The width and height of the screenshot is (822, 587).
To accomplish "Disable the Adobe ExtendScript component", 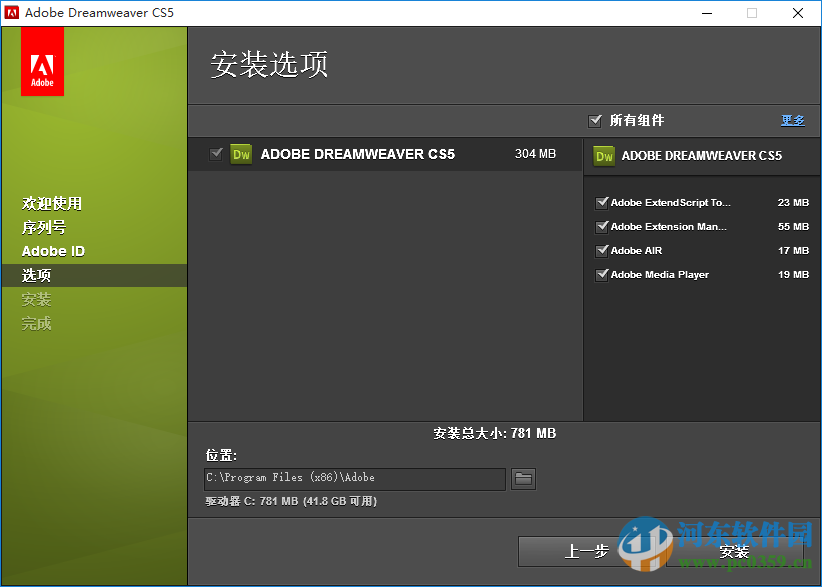I will click(x=601, y=202).
